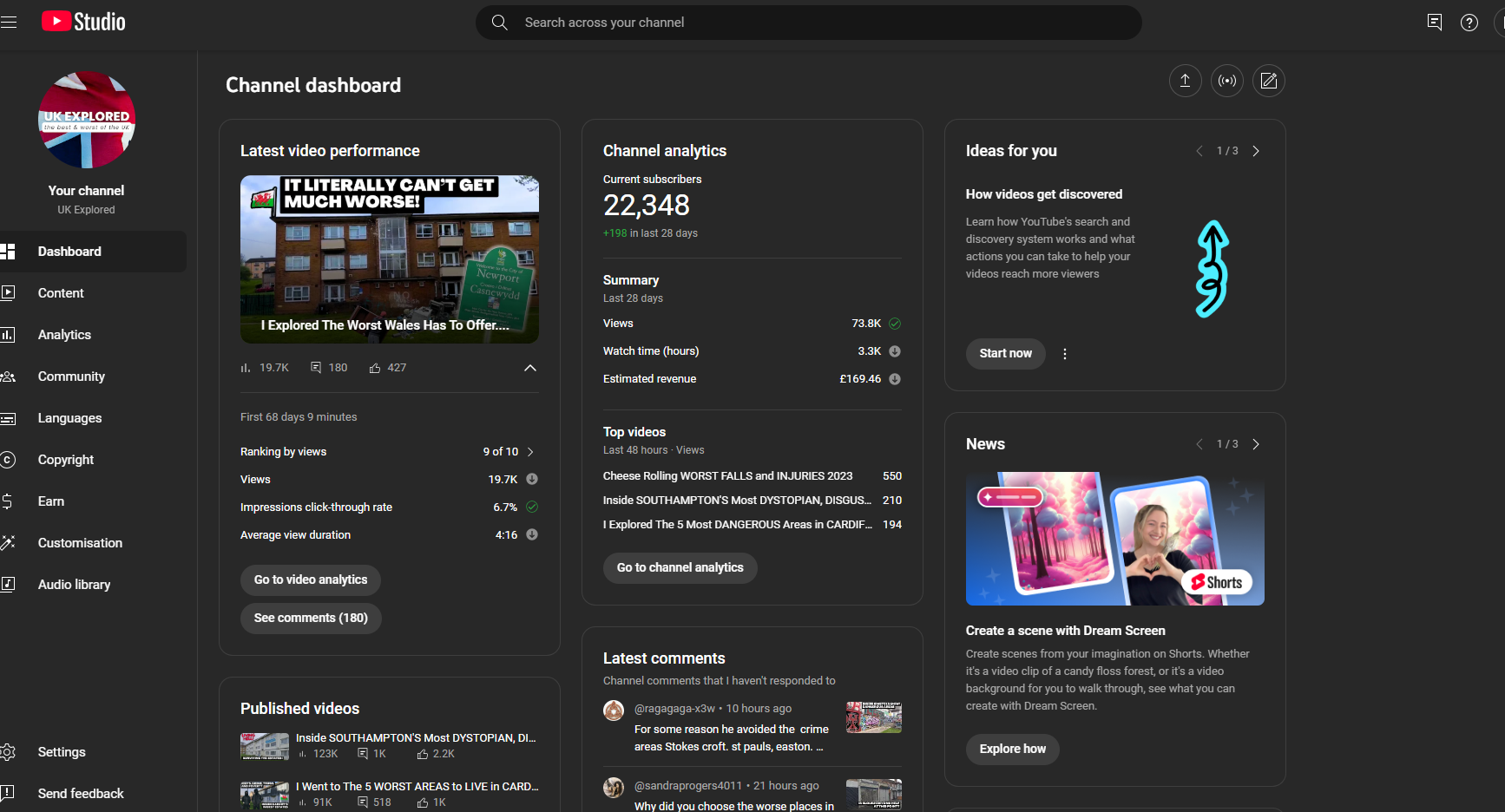Screen dimensions: 1505x812
Task: Open the latest video Newport thumbnail
Action: pos(390,259)
